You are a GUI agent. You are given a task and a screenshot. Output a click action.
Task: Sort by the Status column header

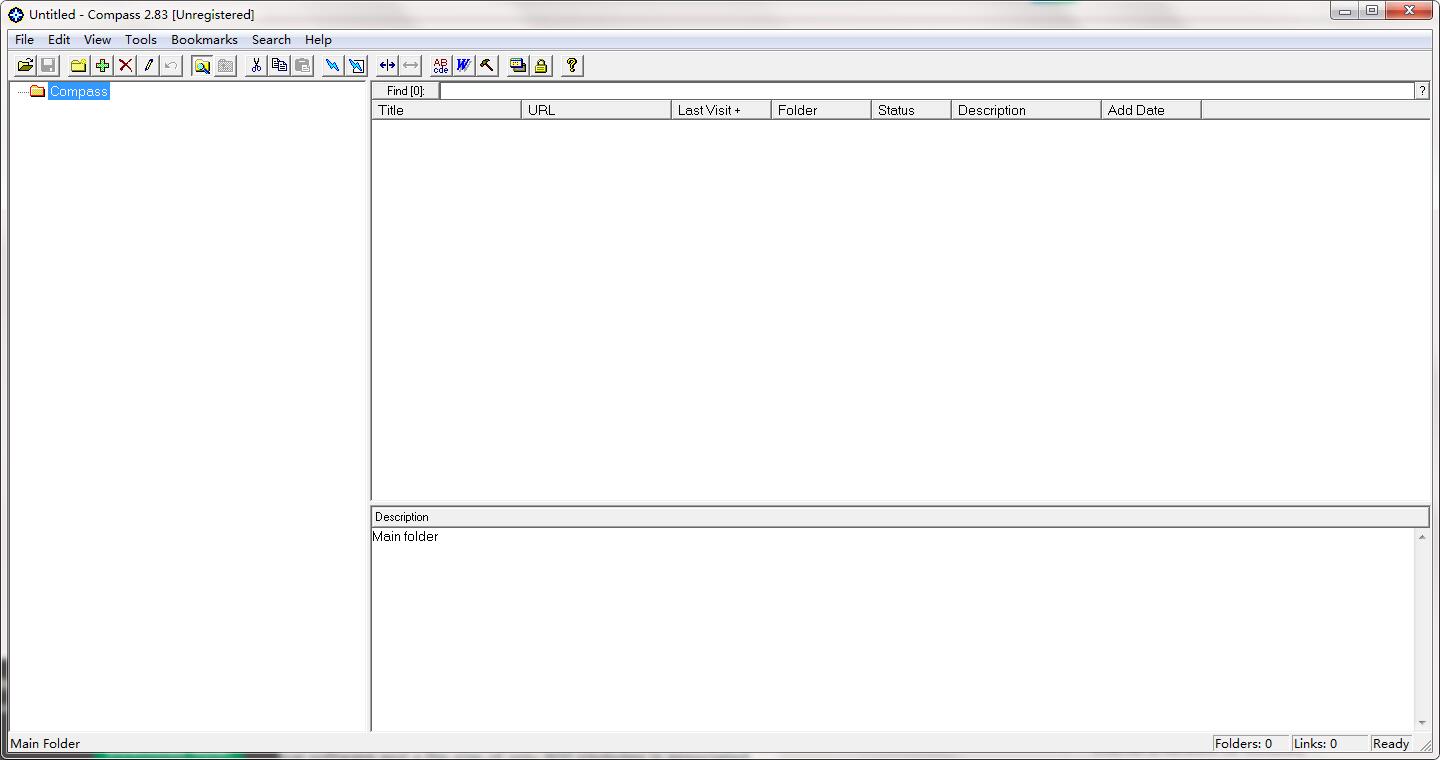click(911, 110)
